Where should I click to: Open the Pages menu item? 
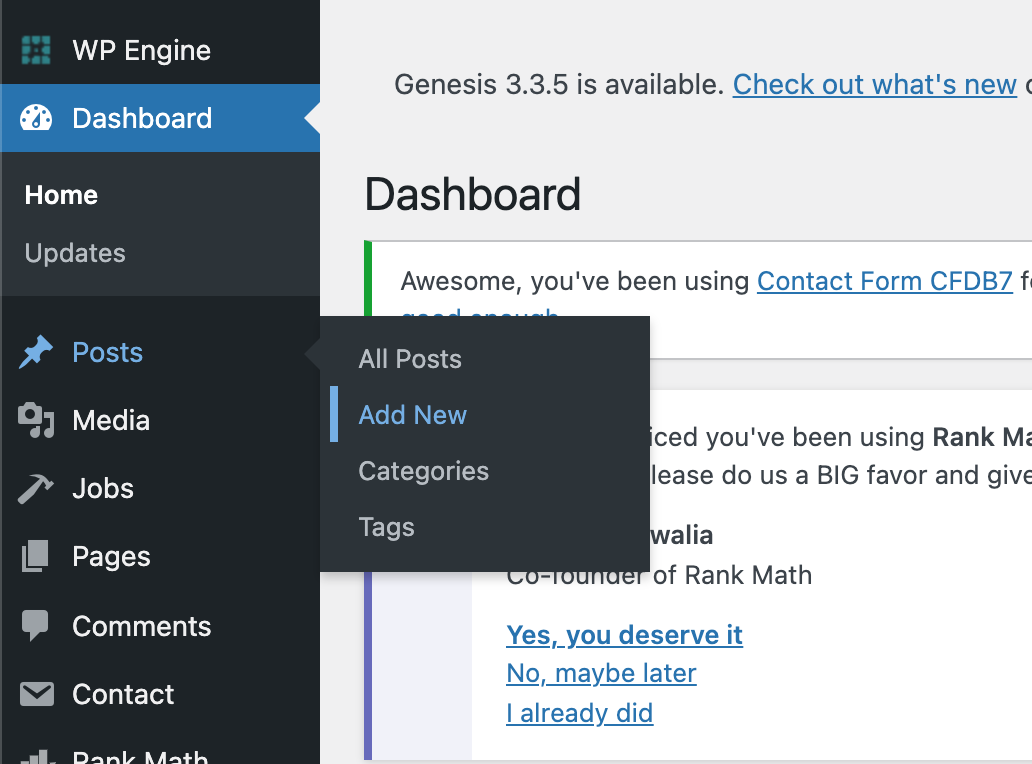coord(161,556)
